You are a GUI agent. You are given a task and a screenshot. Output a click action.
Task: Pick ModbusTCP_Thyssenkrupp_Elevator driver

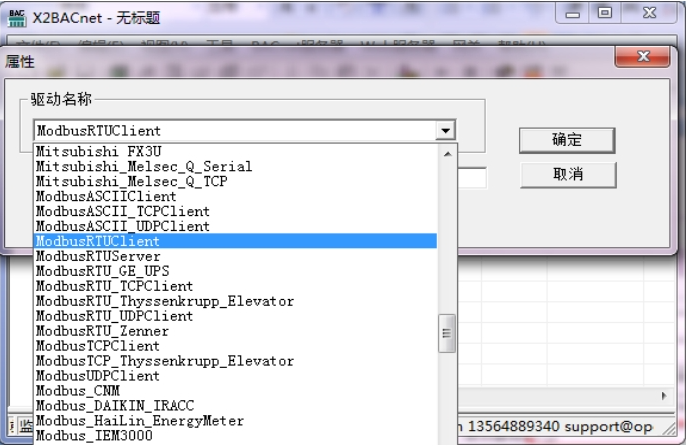pyautogui.click(x=236, y=360)
